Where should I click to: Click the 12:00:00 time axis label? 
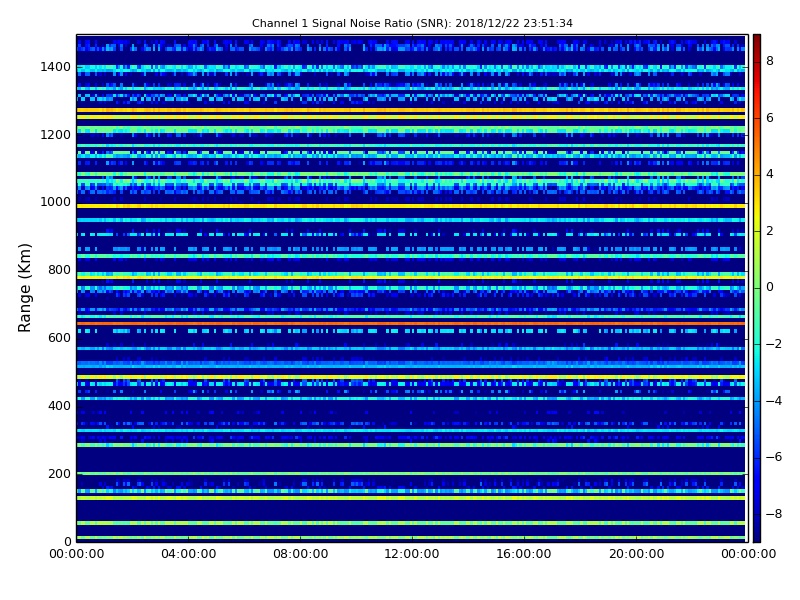[x=412, y=554]
